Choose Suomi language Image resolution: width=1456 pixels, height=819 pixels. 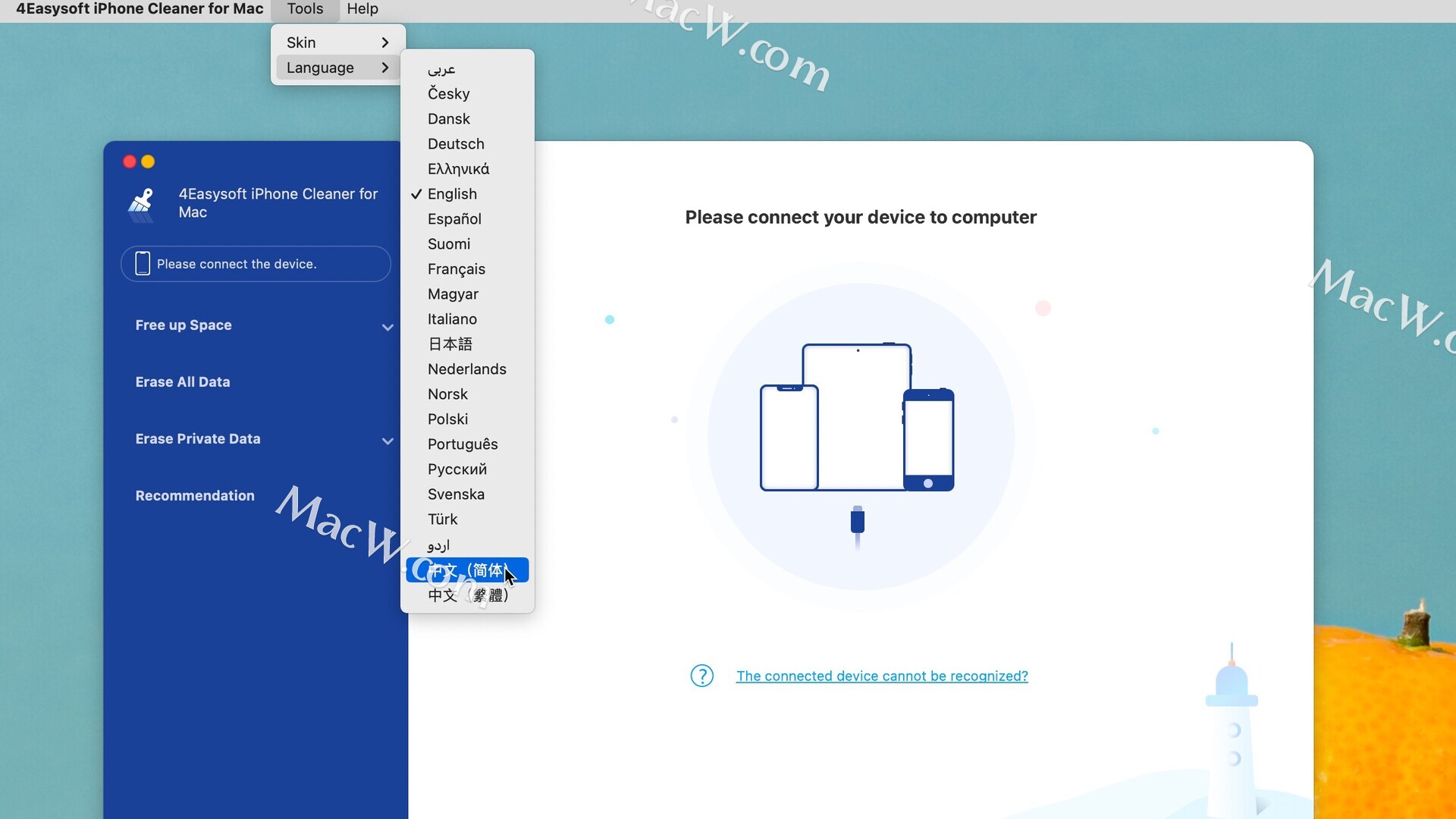pos(467,243)
